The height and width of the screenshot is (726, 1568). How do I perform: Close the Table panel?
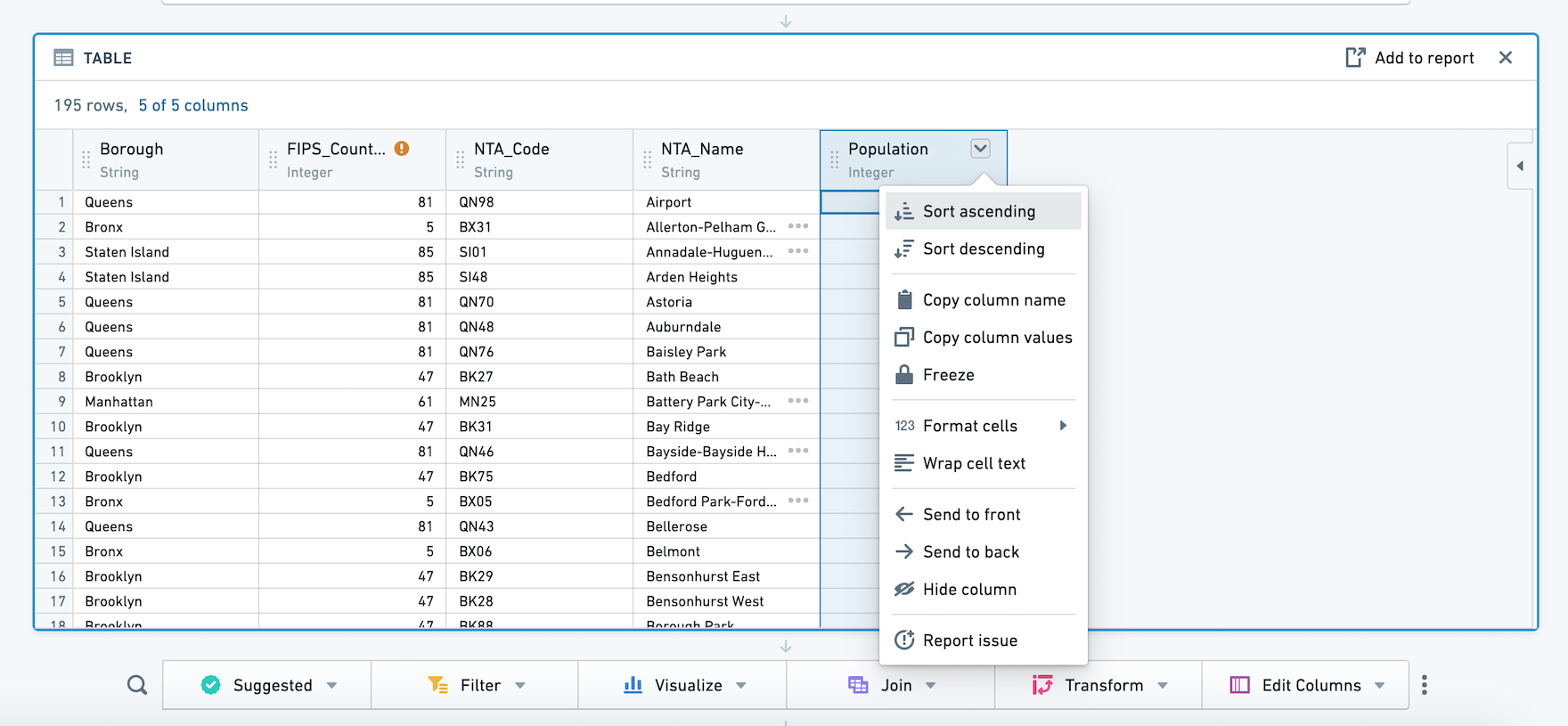click(x=1506, y=58)
